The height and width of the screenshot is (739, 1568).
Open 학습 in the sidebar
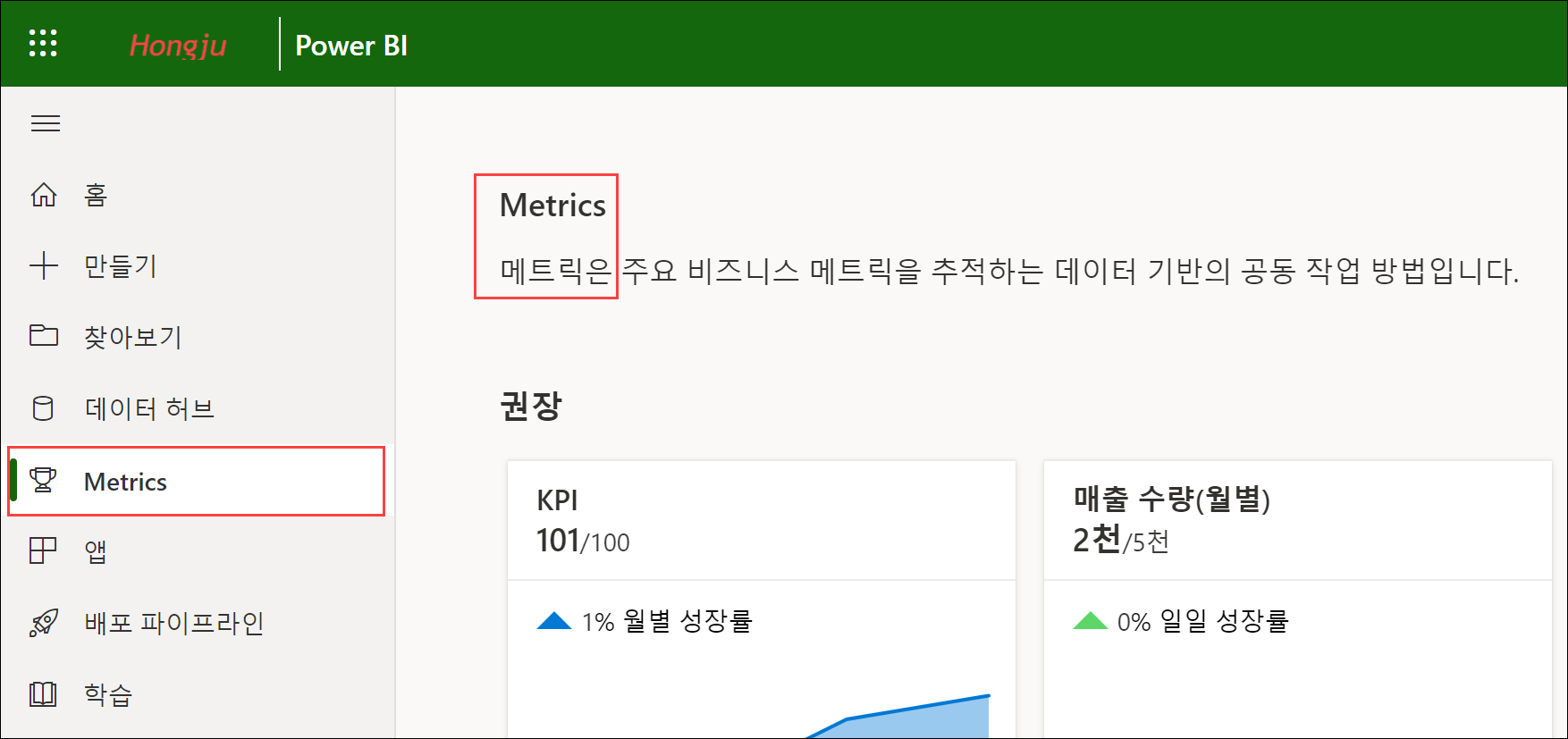coord(108,694)
